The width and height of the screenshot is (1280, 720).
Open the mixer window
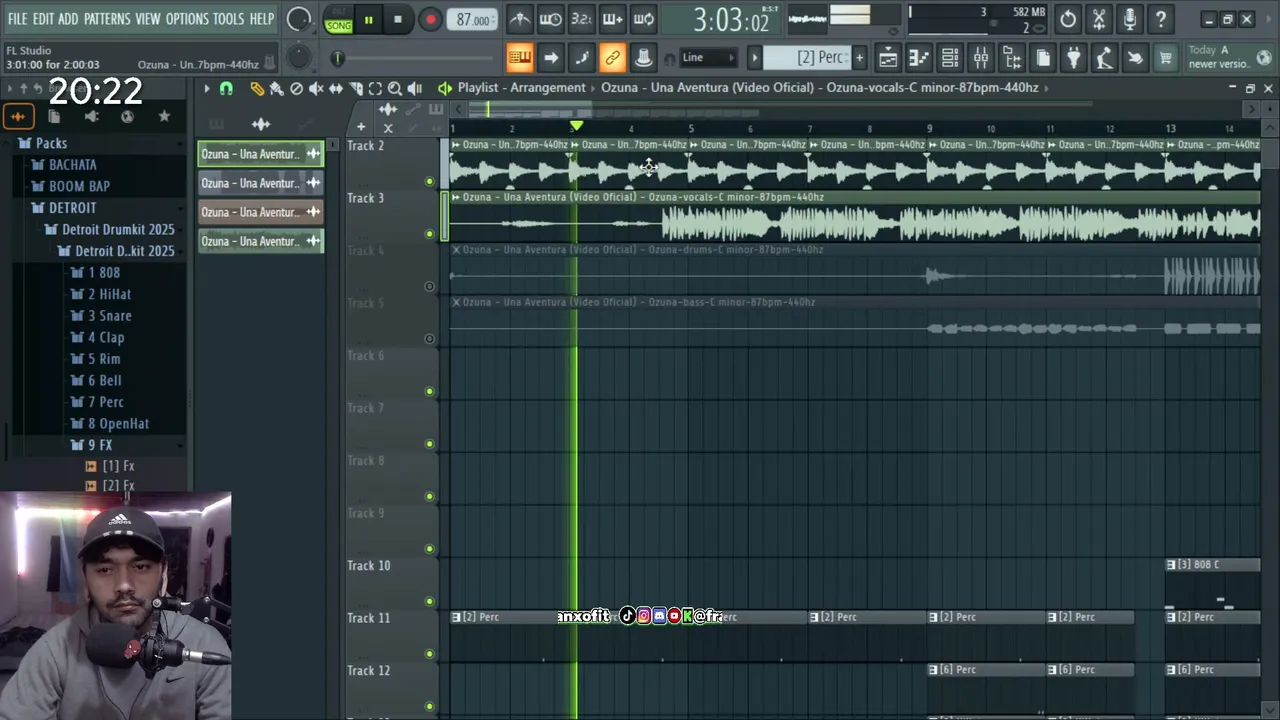coord(981,58)
